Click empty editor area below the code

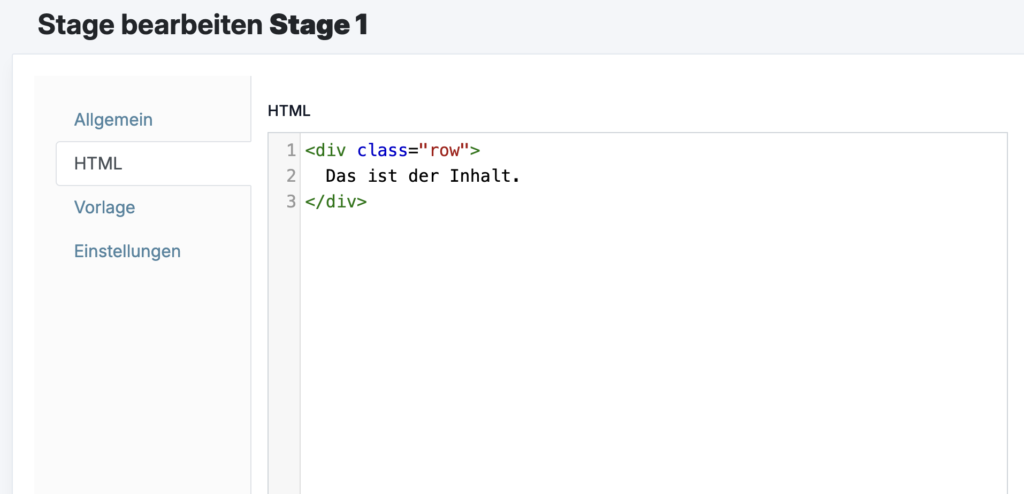point(650,350)
